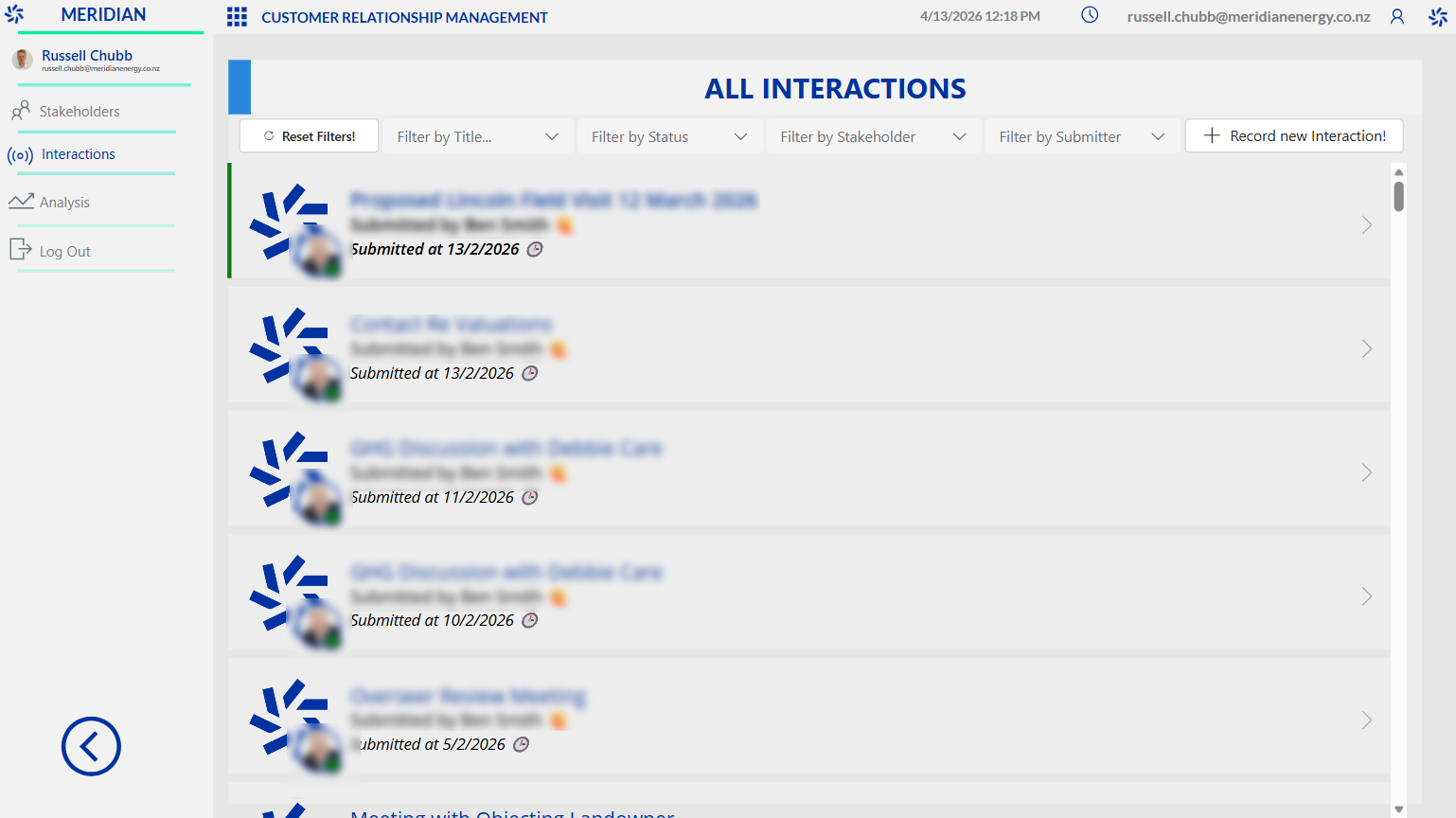This screenshot has height=818, width=1456.
Task: Open the GHG Discussion title submitted 11/2/2026
Action: (506, 448)
